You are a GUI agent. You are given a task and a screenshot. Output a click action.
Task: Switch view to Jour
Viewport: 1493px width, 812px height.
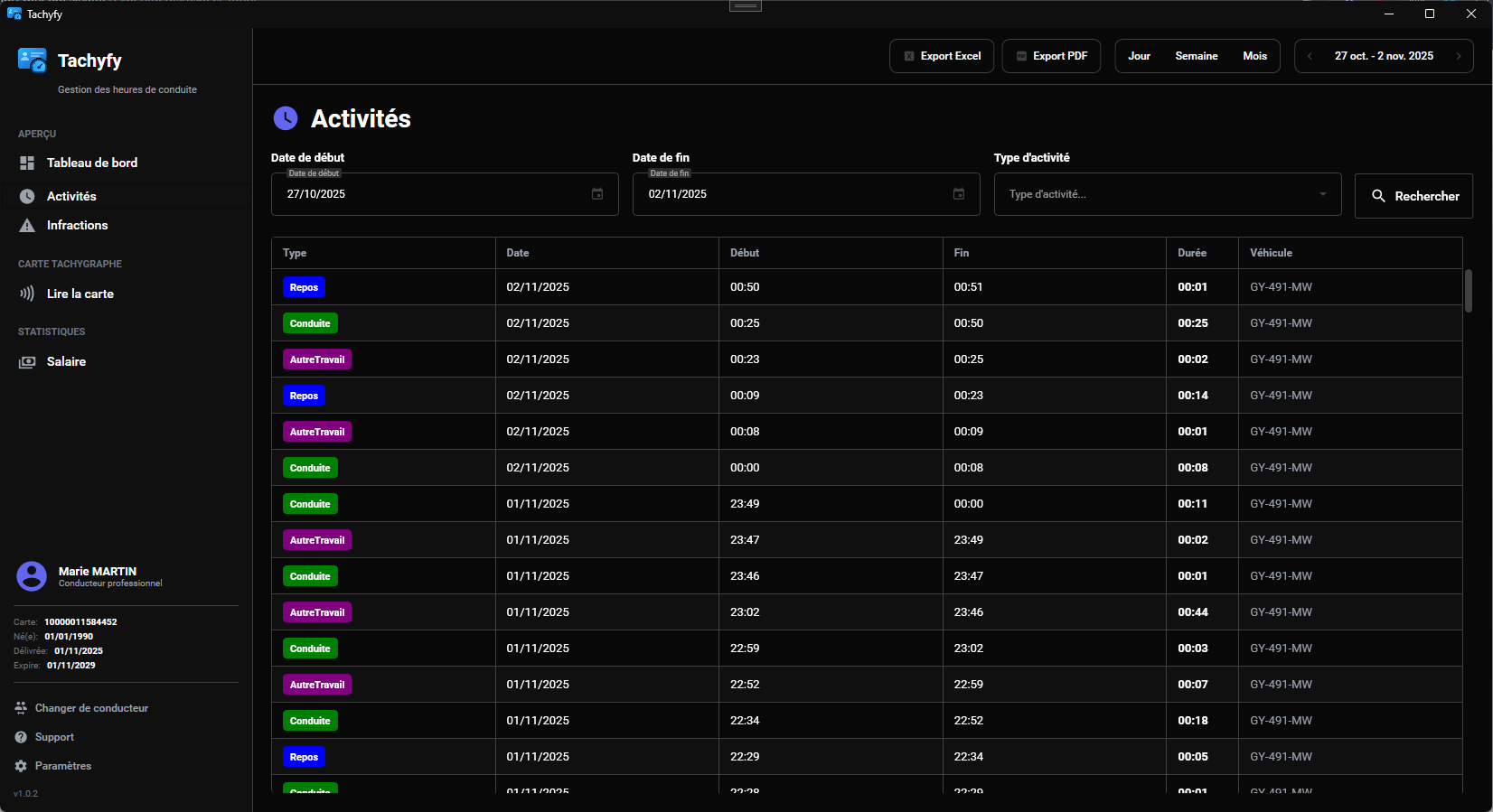coord(1139,56)
